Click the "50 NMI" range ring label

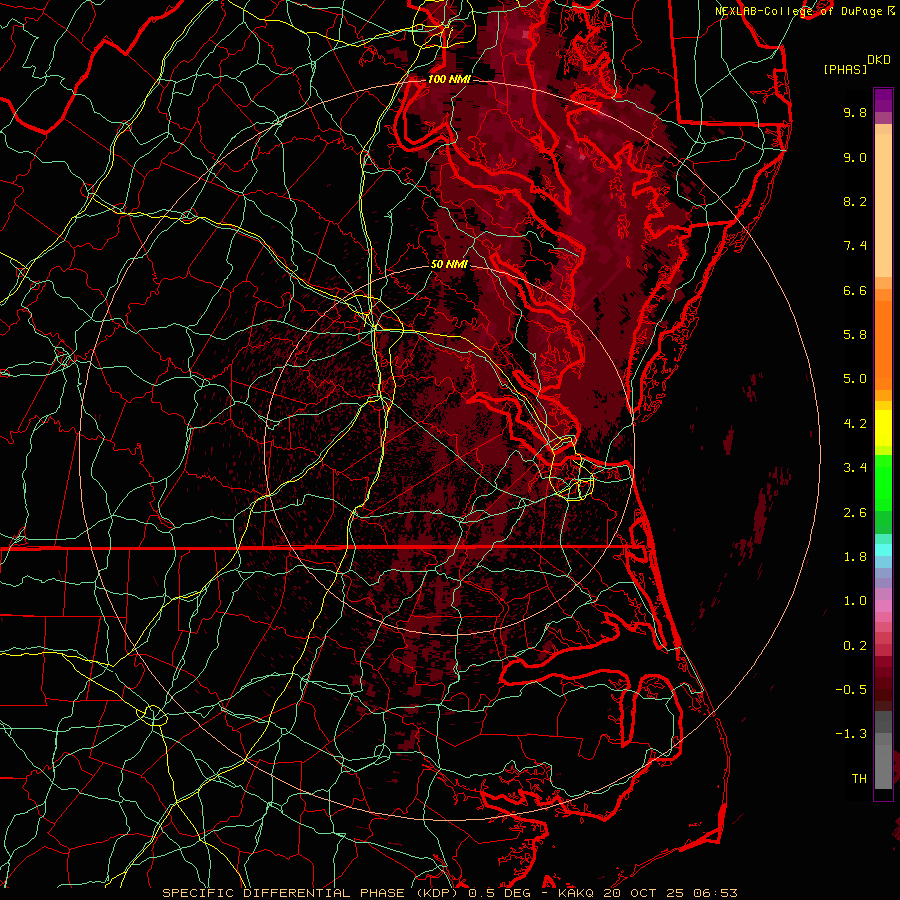tap(449, 265)
